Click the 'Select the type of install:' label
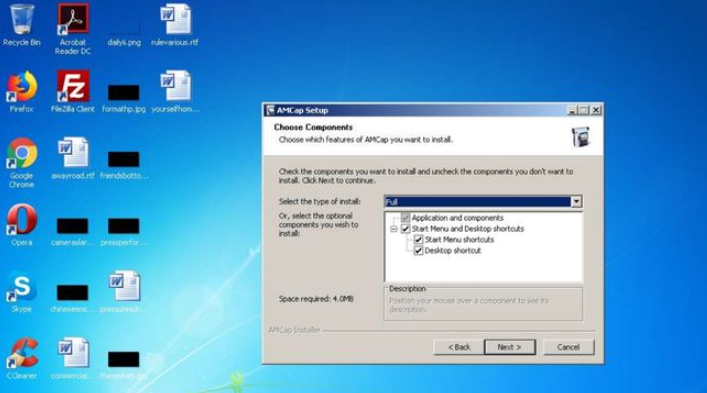707x393 pixels. (319, 201)
